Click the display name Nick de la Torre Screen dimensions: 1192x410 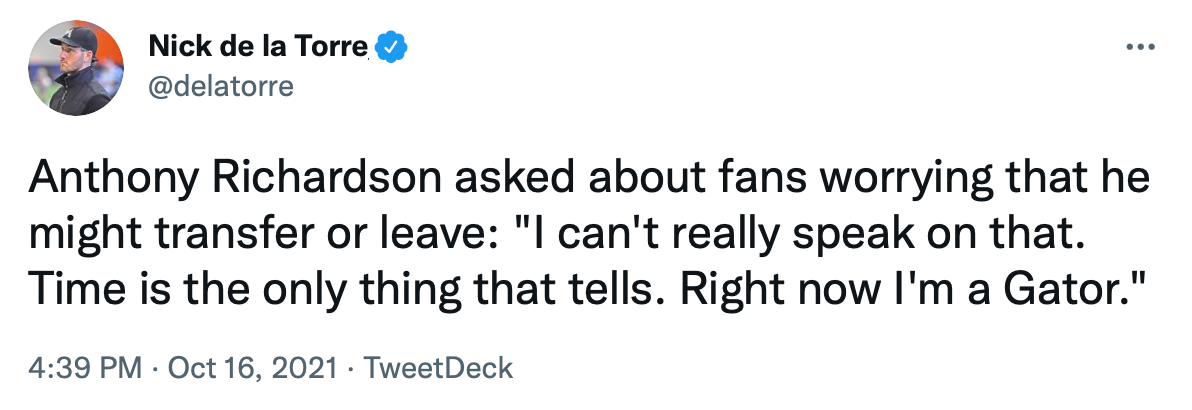coord(259,46)
